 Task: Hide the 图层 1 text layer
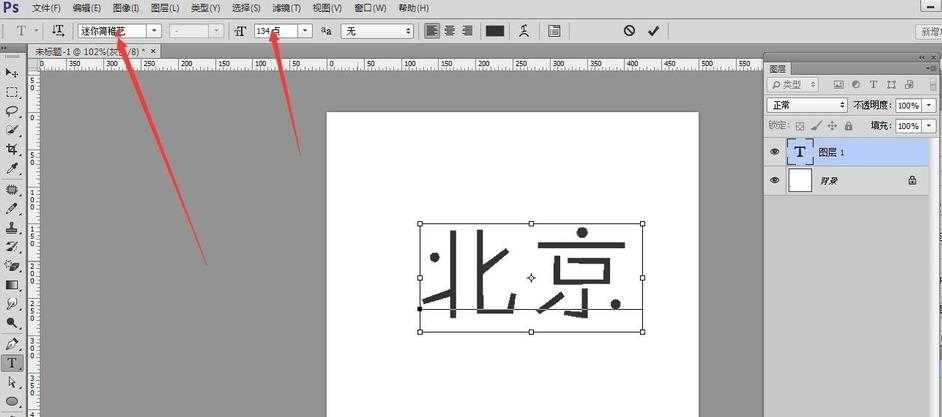[775, 152]
